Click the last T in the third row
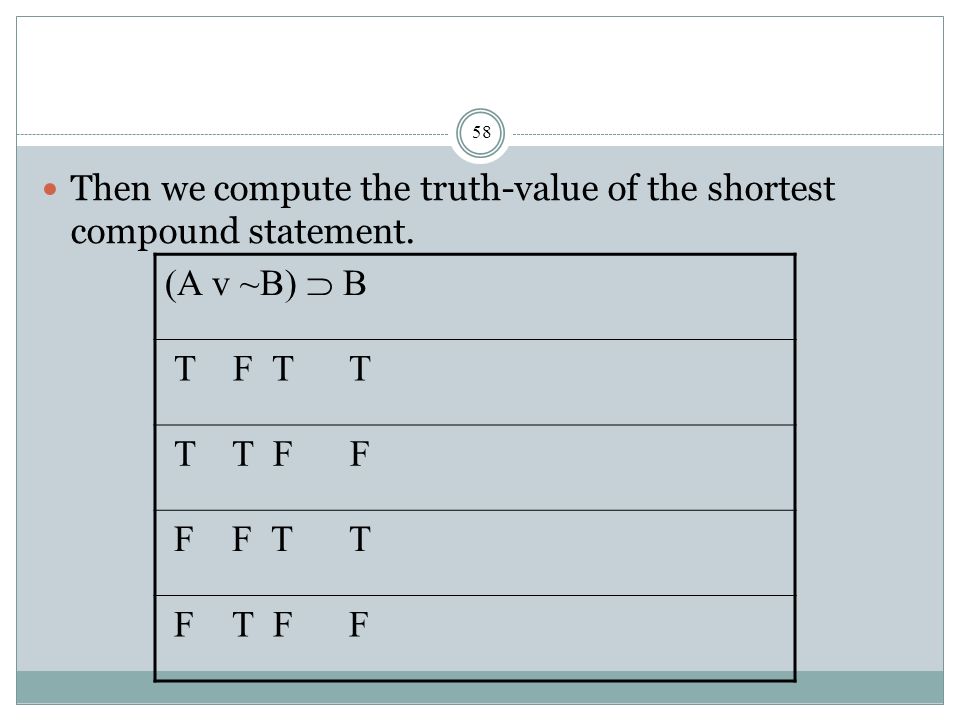The width and height of the screenshot is (960, 720). tap(360, 539)
